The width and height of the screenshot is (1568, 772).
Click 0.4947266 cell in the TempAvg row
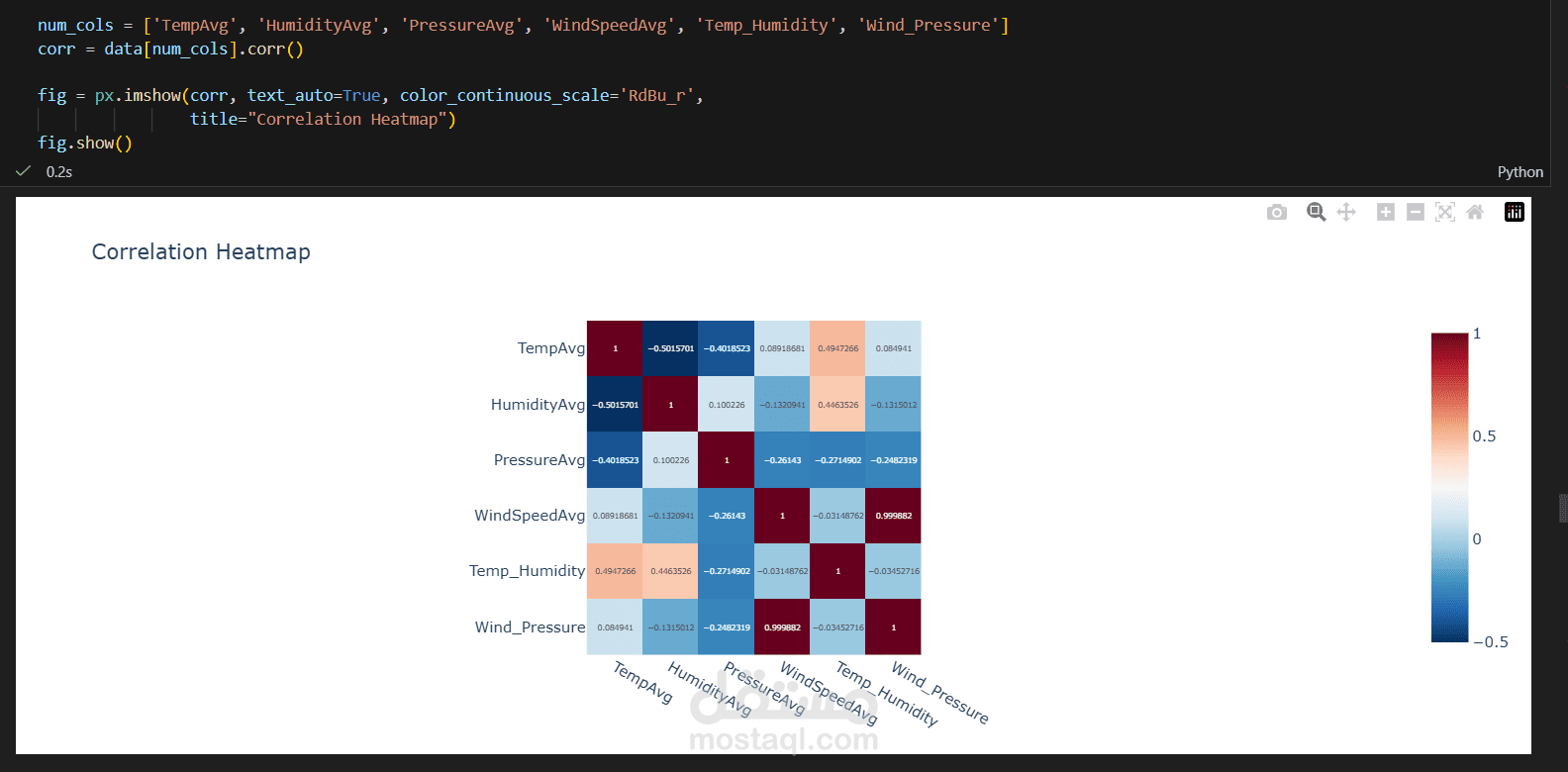coord(837,348)
